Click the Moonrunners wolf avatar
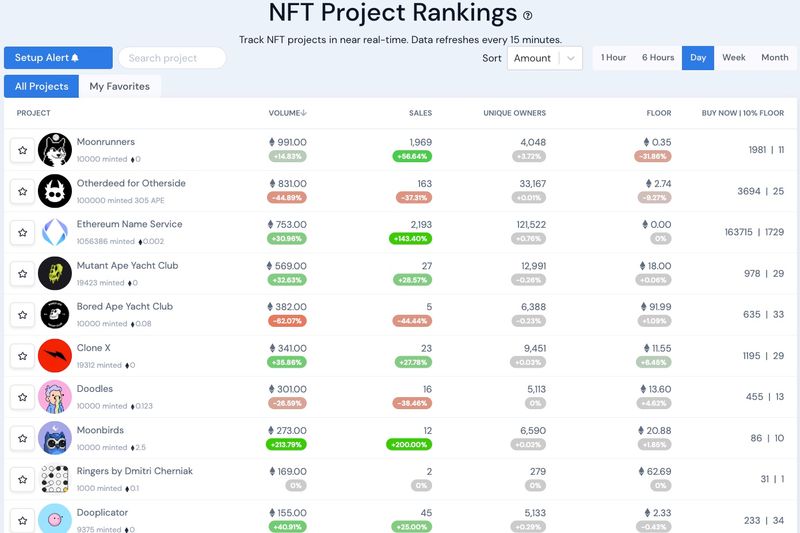This screenshot has height=533, width=800. (x=55, y=150)
